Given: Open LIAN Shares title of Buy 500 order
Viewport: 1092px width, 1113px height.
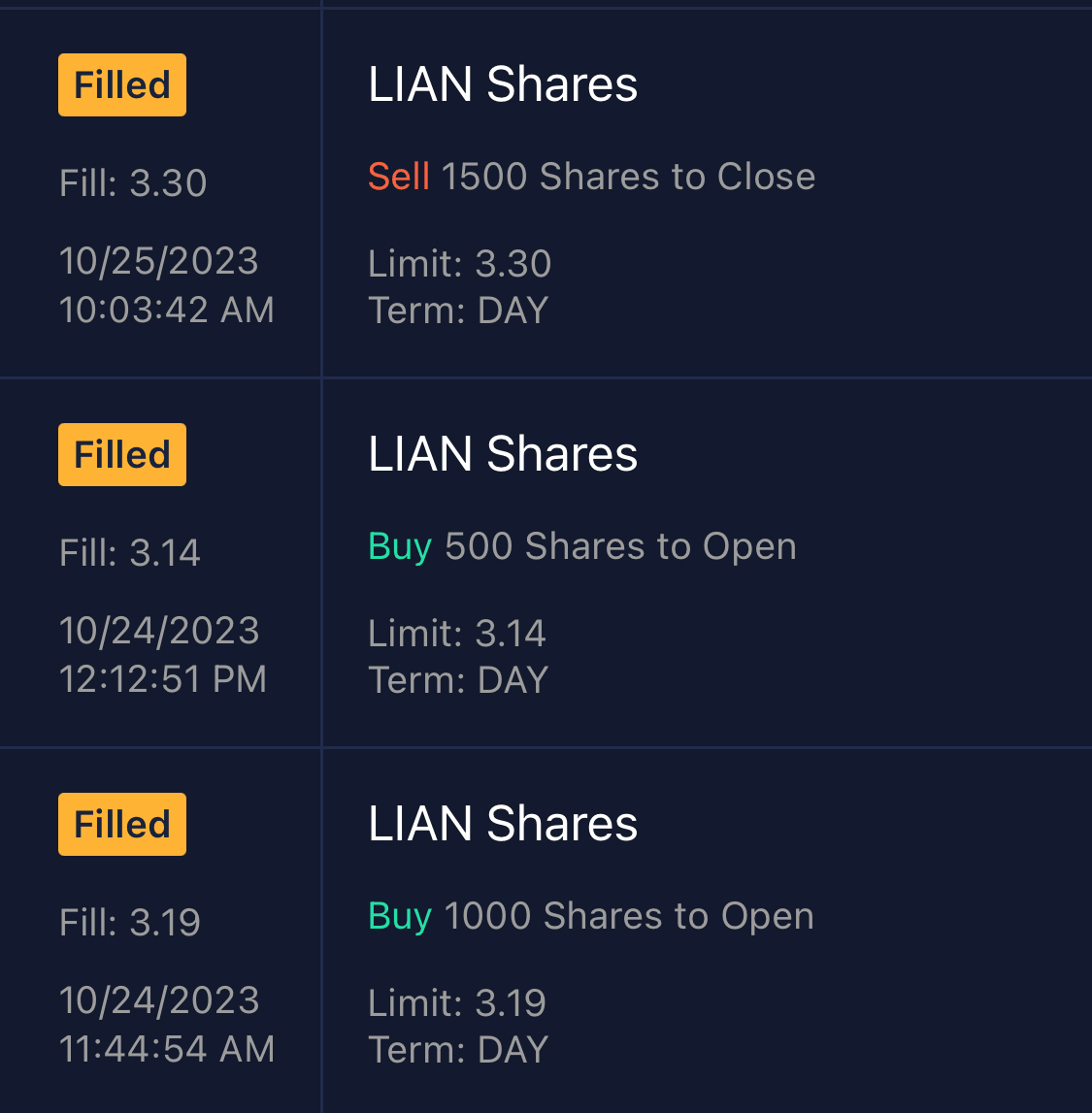Looking at the screenshot, I should point(503,454).
